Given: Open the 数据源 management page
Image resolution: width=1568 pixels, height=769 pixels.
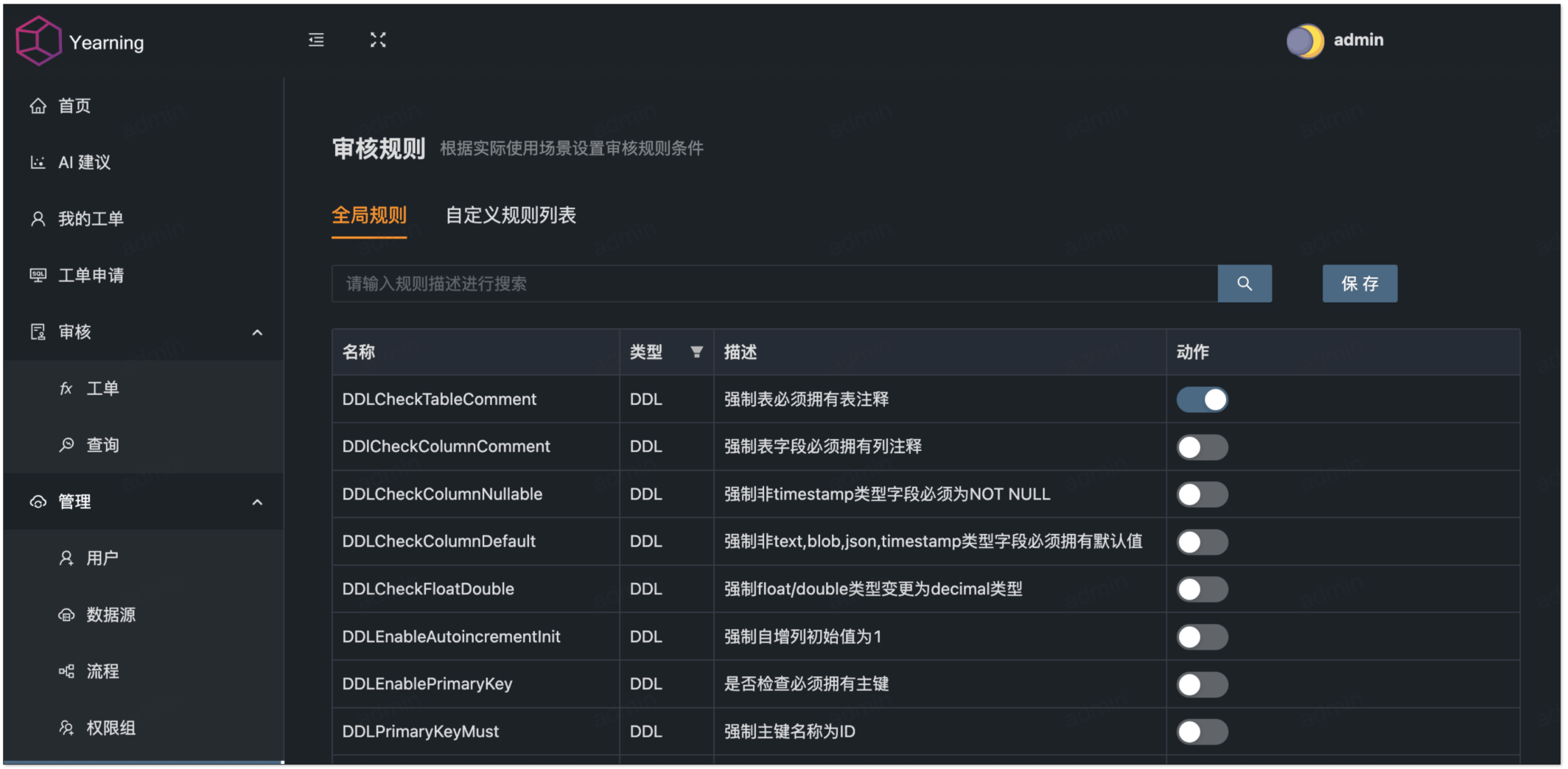Looking at the screenshot, I should coord(111,615).
